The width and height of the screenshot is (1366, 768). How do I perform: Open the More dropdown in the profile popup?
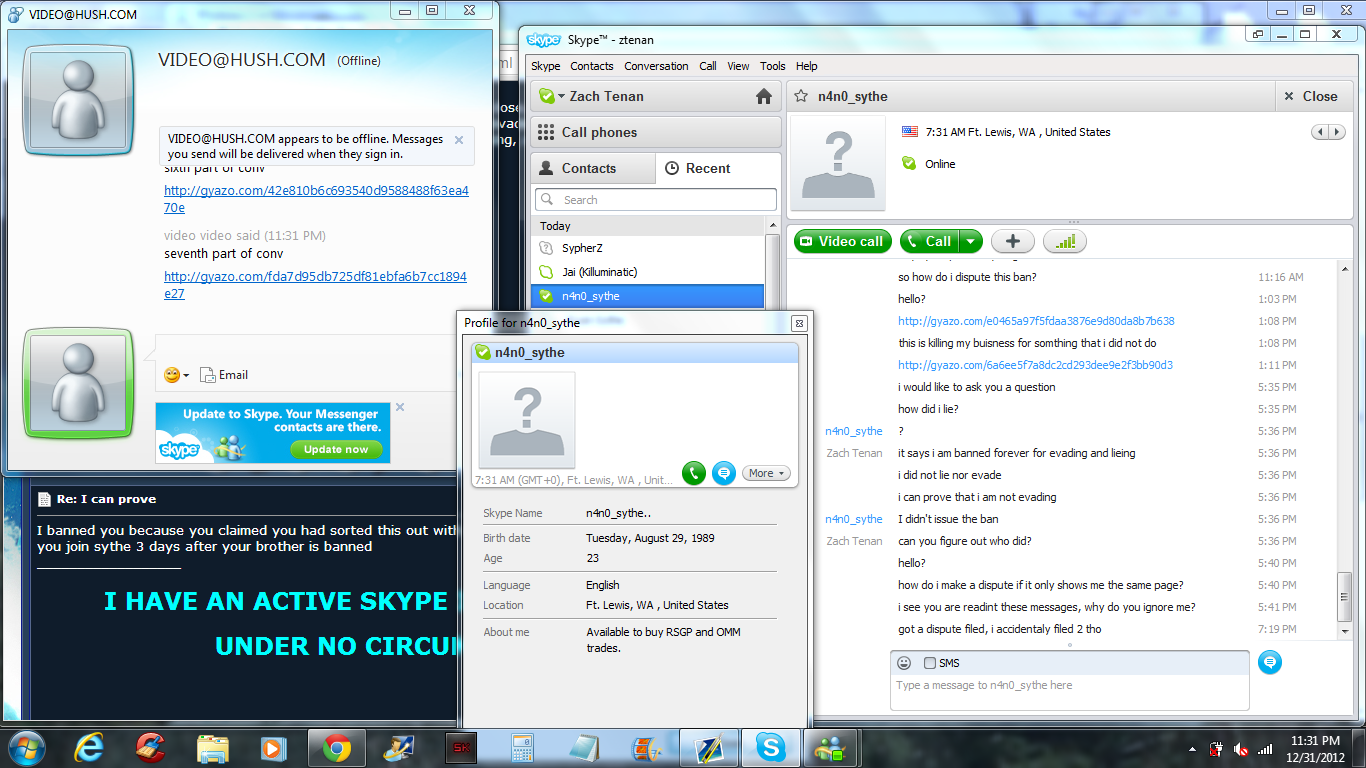point(767,473)
